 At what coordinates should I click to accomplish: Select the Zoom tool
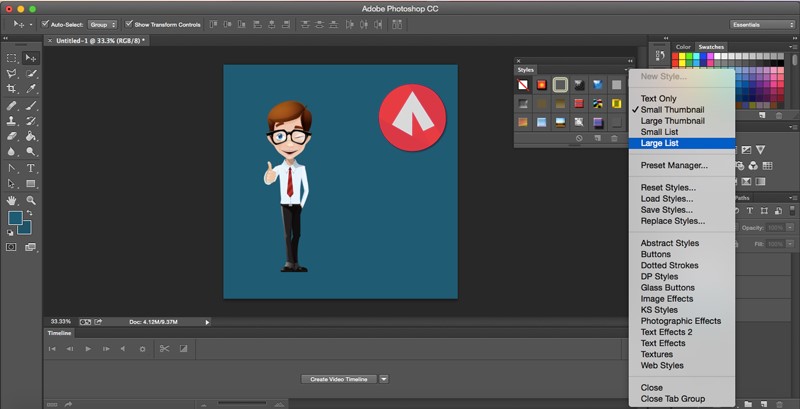click(31, 200)
